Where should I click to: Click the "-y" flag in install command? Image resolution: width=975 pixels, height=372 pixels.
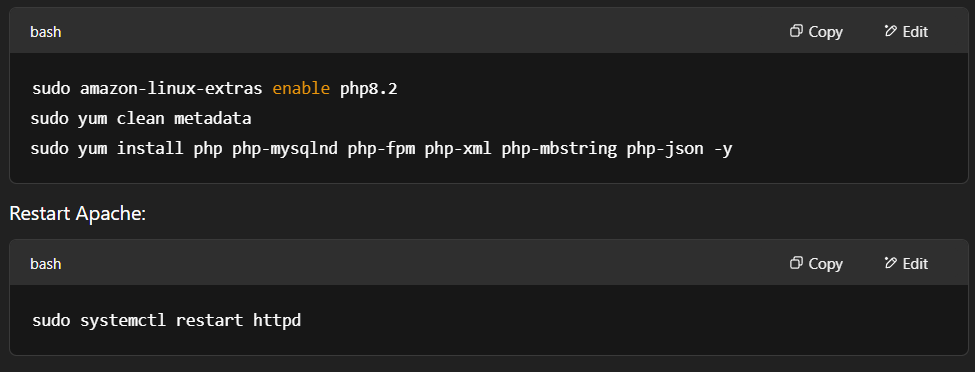click(x=723, y=149)
